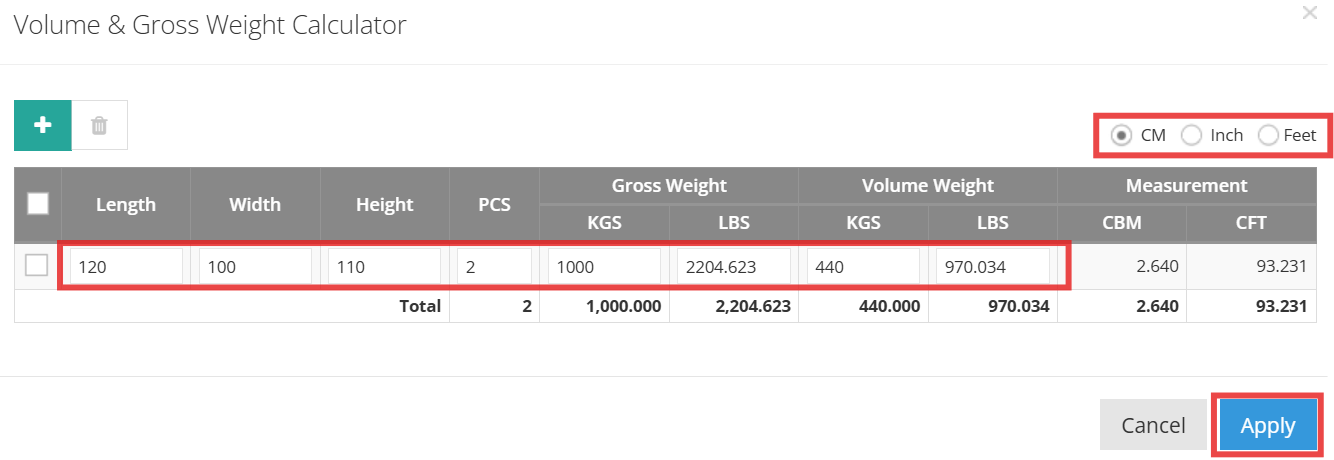Select the Feet unit radio button
The image size is (1334, 460).
point(1268,135)
